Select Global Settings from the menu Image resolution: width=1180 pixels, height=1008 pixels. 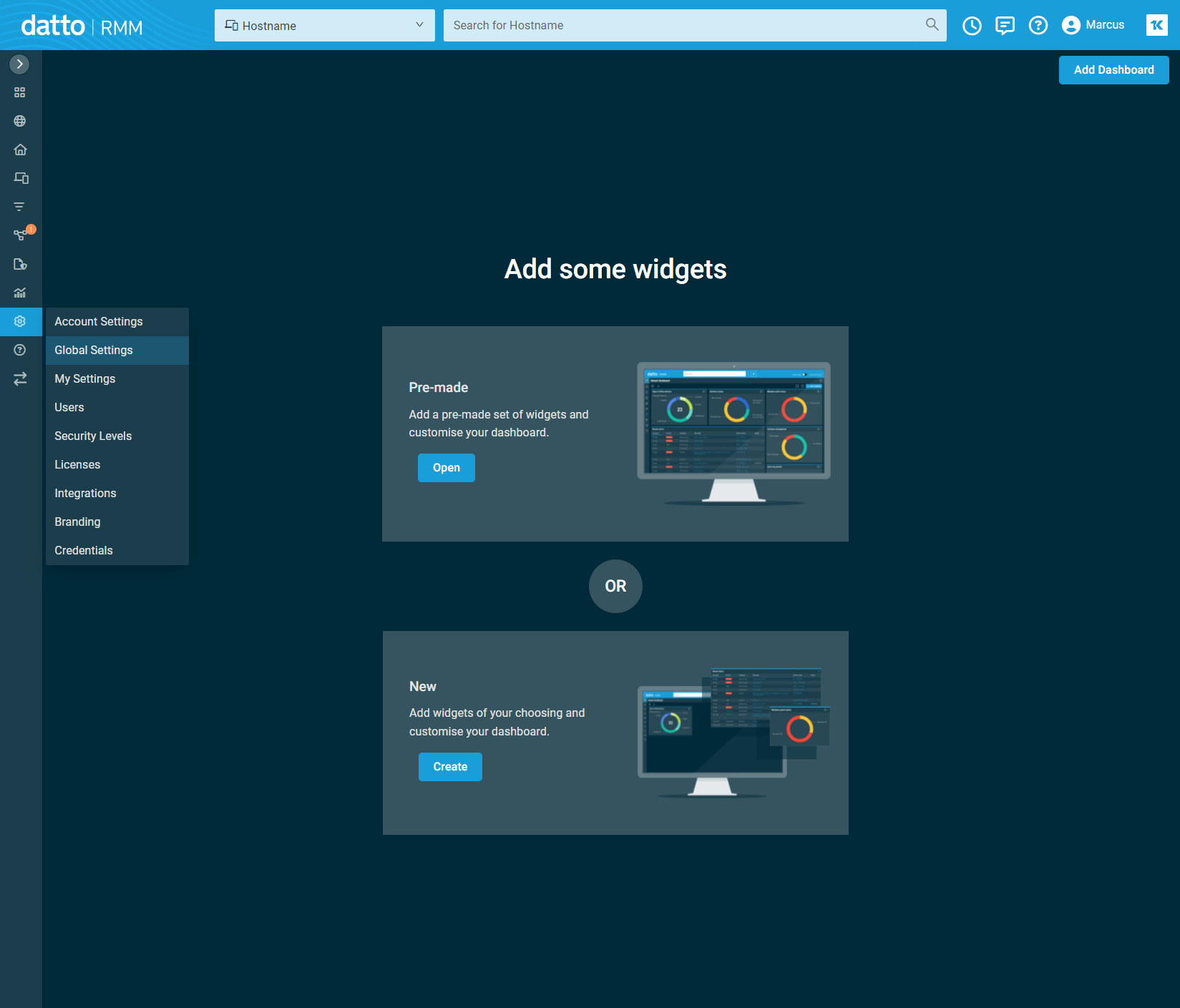tap(117, 351)
